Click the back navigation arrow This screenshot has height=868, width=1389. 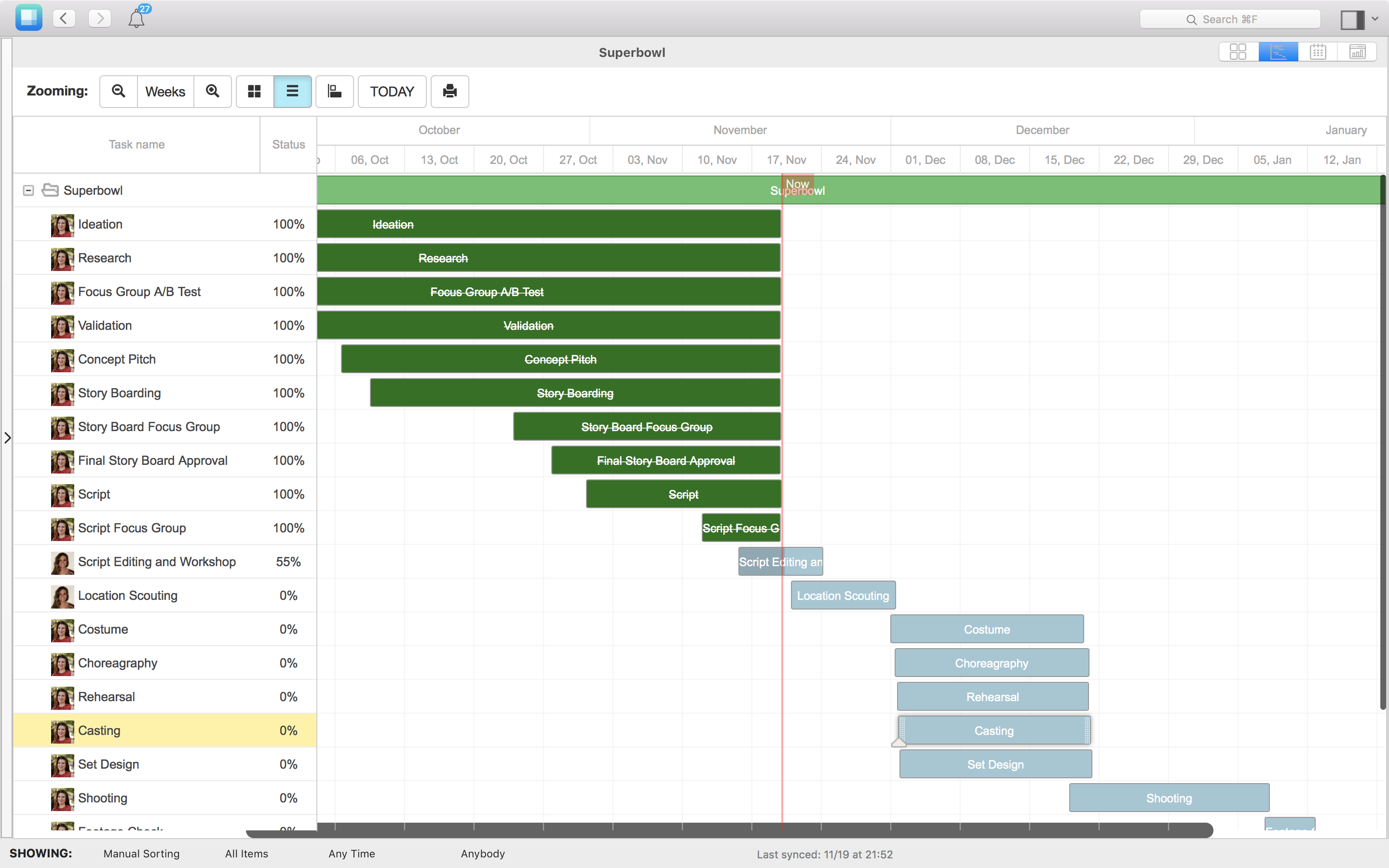point(64,18)
